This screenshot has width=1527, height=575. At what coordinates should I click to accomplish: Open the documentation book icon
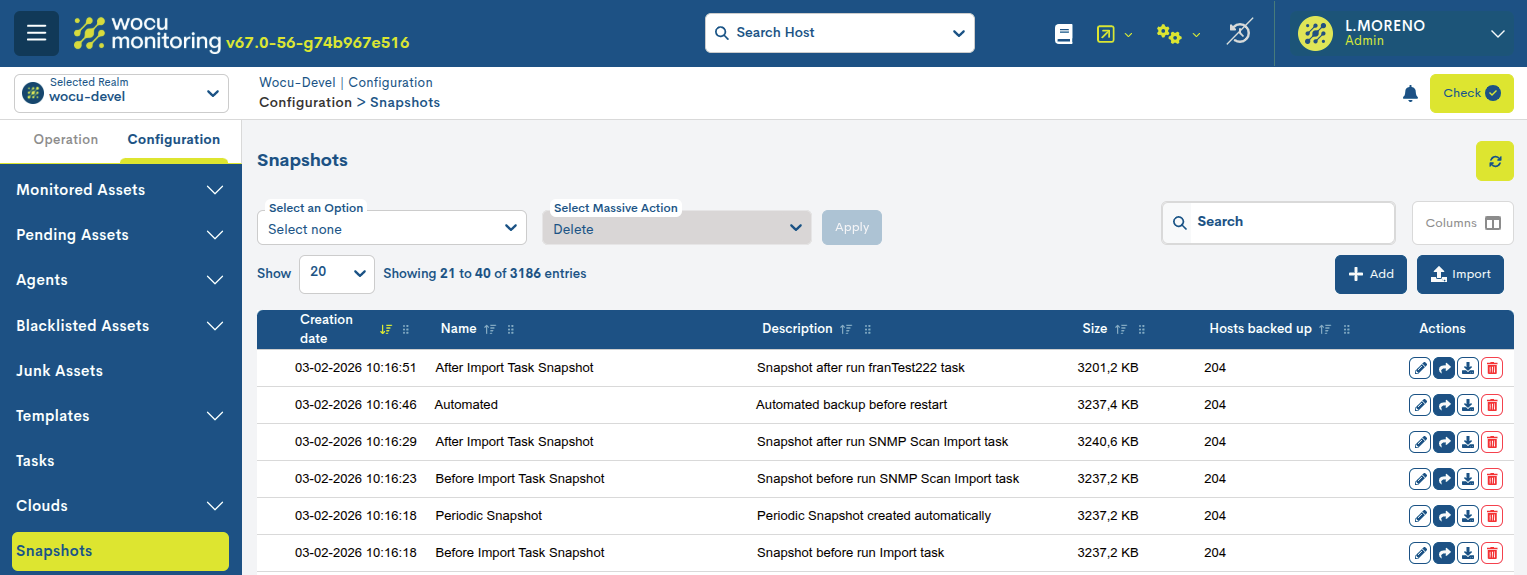[1063, 34]
